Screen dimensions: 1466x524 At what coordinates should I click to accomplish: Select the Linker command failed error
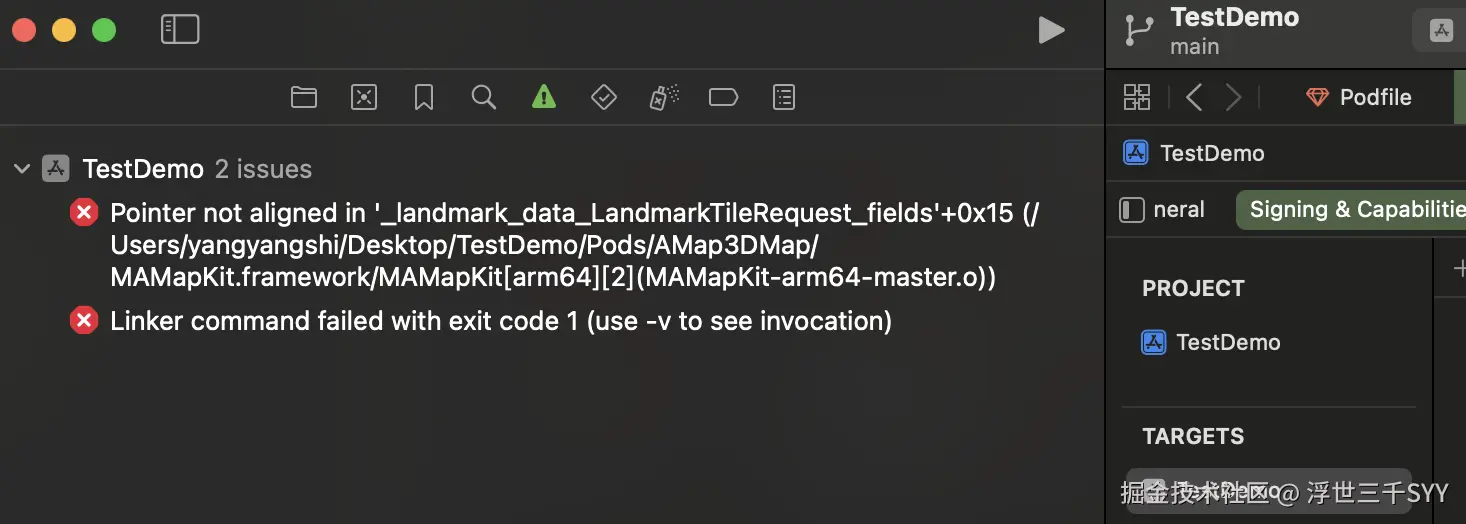pyautogui.click(x=500, y=321)
